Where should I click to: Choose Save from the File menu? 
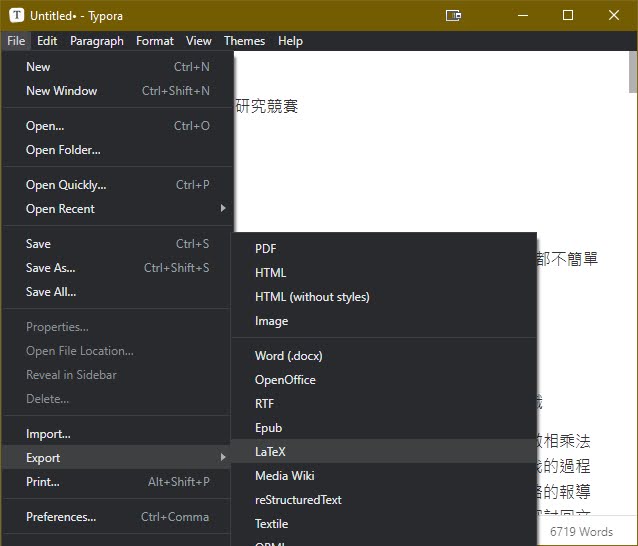pos(118,244)
